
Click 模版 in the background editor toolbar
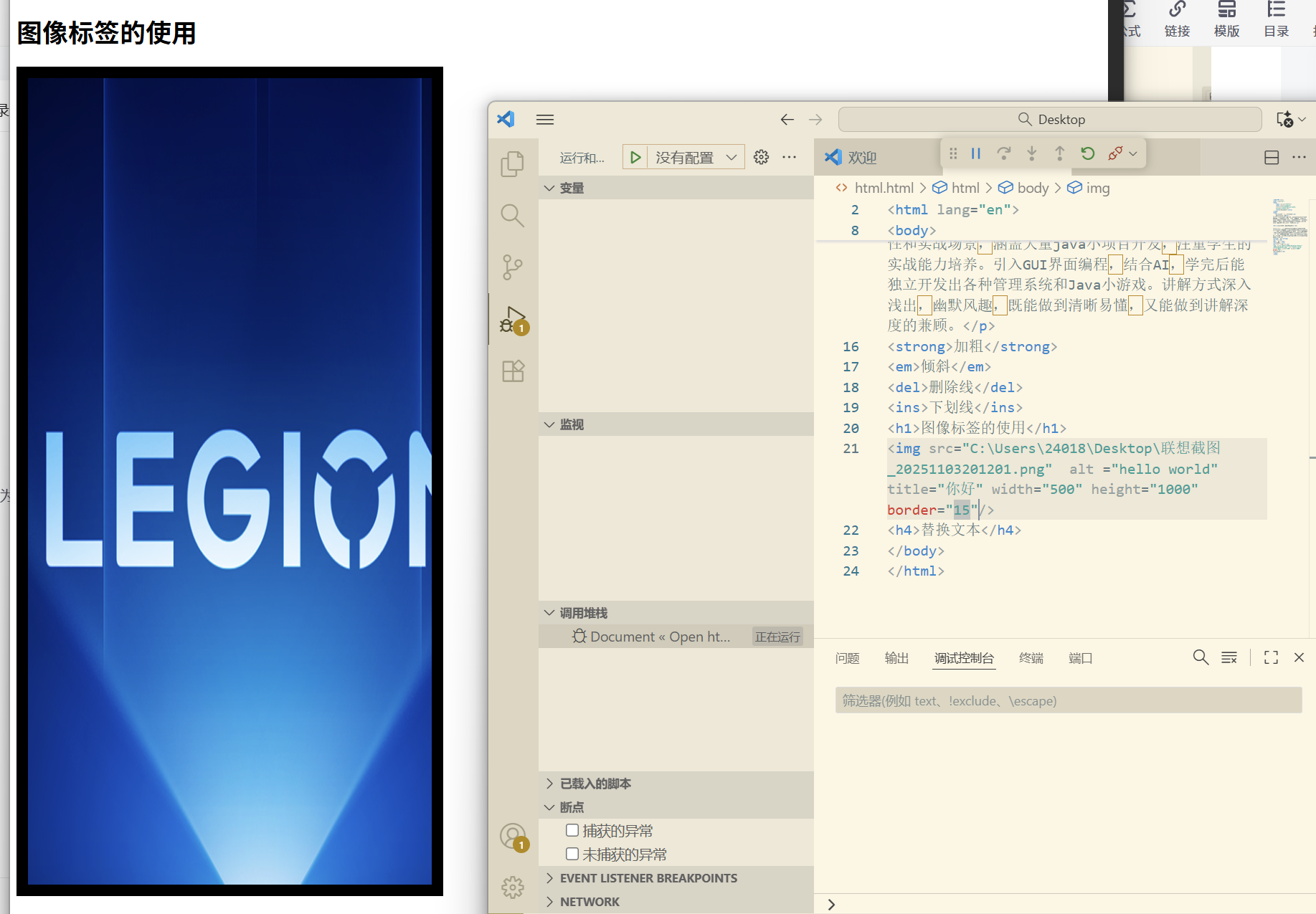tap(1227, 19)
